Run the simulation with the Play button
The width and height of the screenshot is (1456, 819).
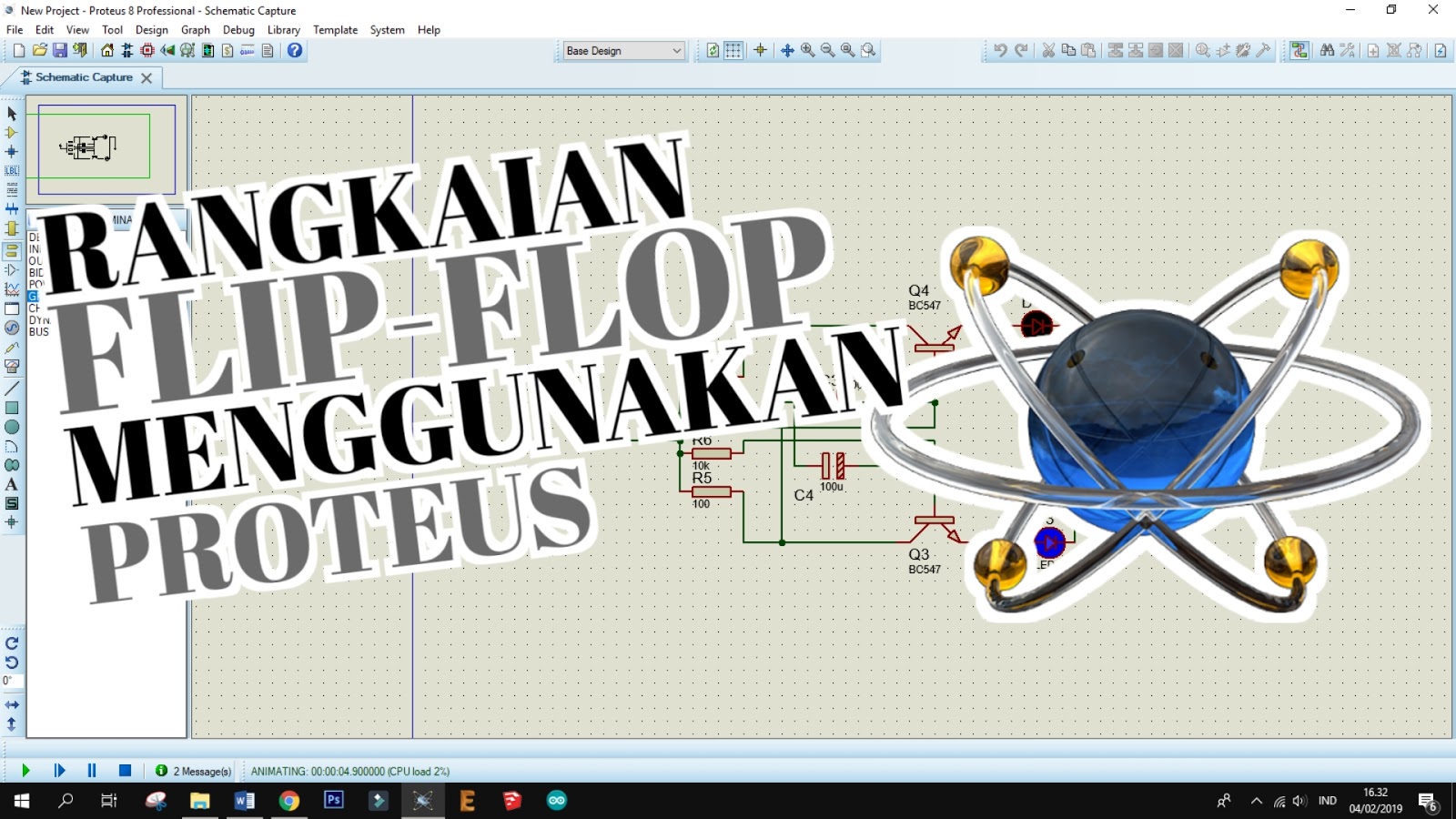pyautogui.click(x=25, y=771)
